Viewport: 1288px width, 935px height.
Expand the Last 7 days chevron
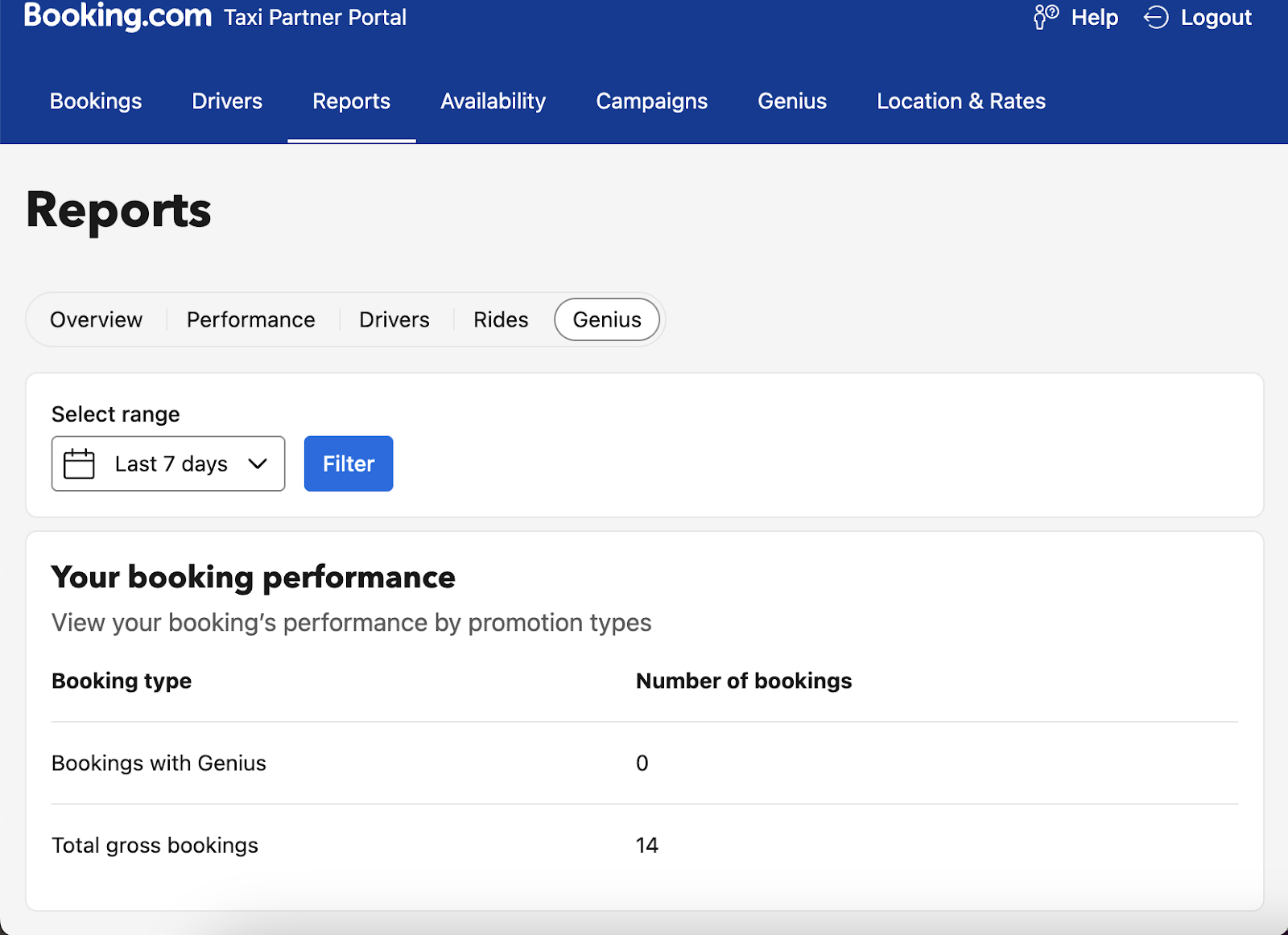click(258, 463)
